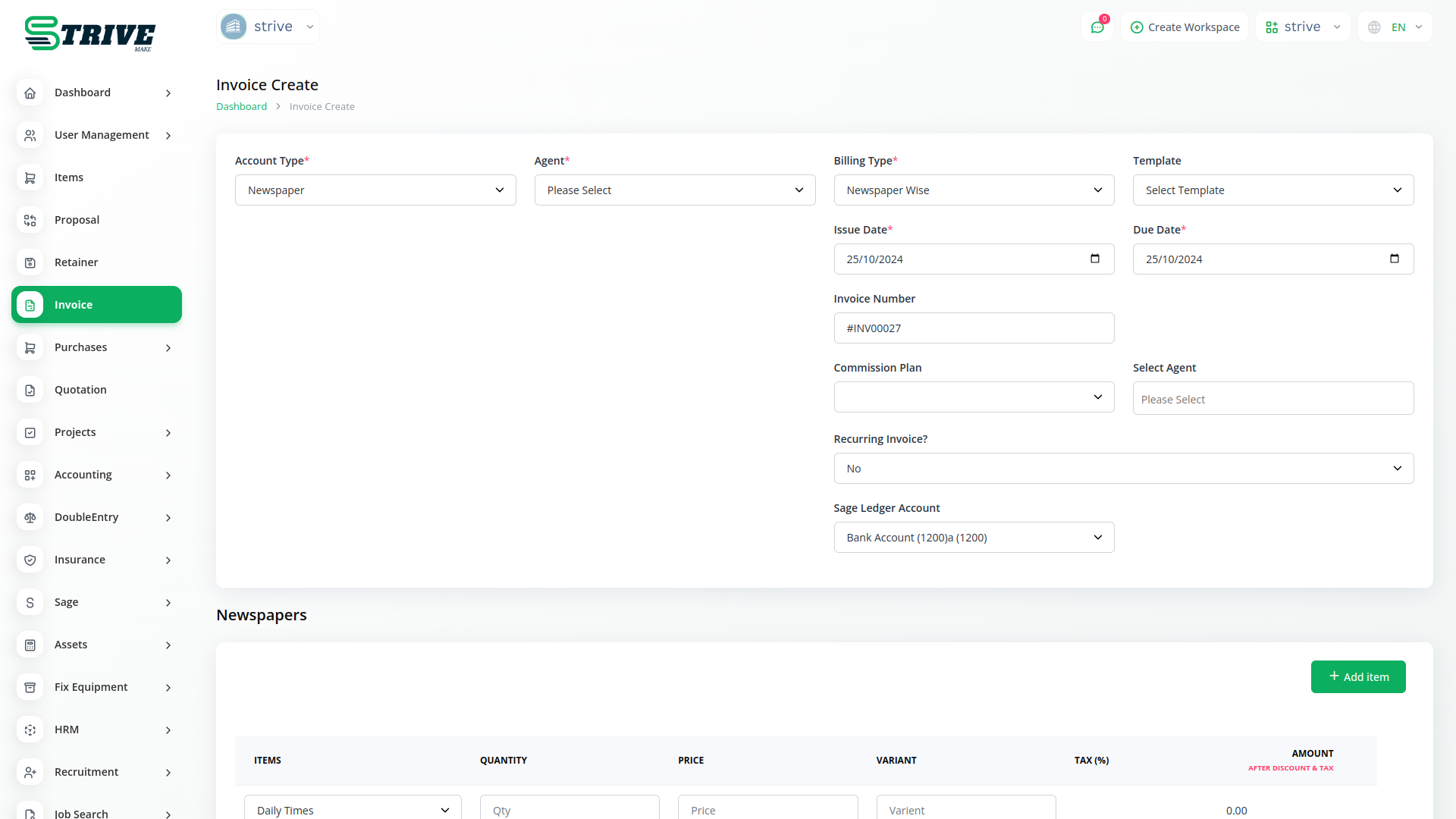
Task: Open the Recurring Invoice dropdown
Action: coord(1123,469)
